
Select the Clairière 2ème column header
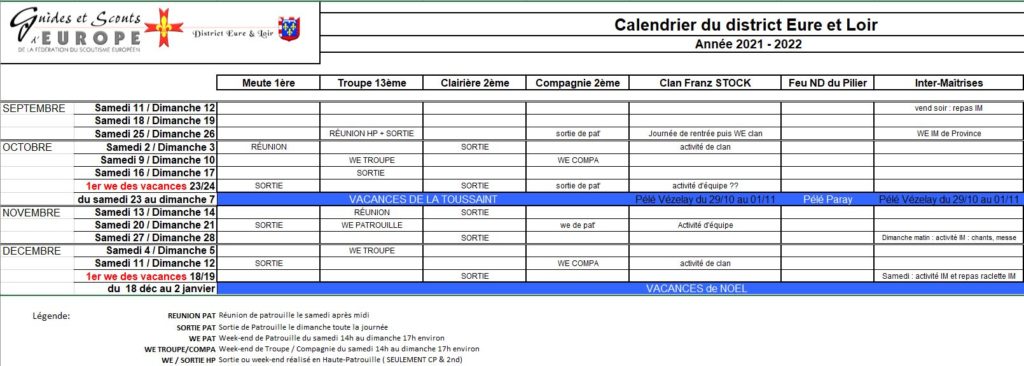(x=474, y=83)
